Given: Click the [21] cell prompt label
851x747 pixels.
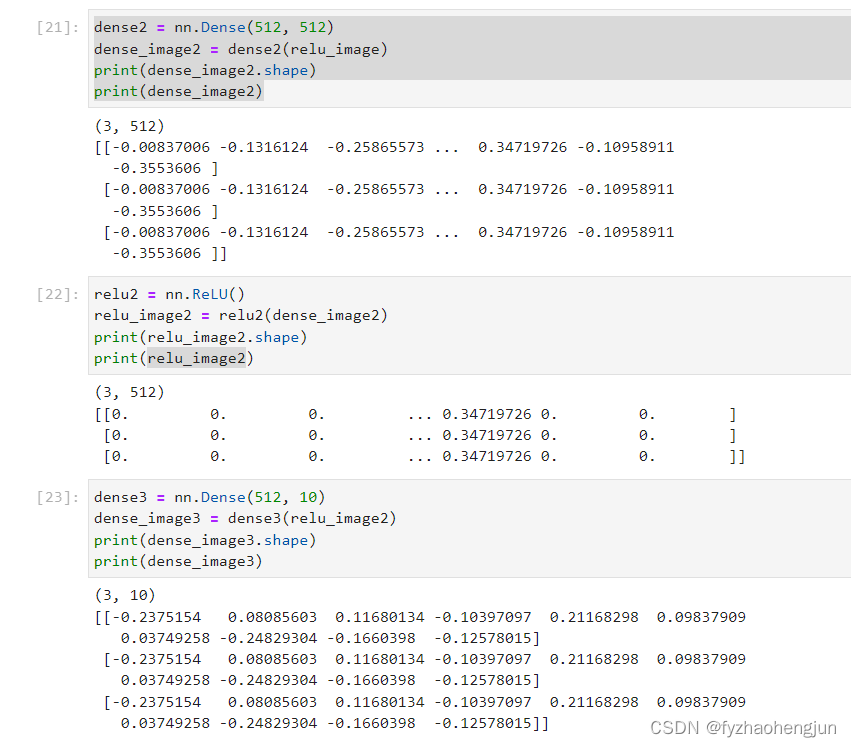Looking at the screenshot, I should pos(58,27).
